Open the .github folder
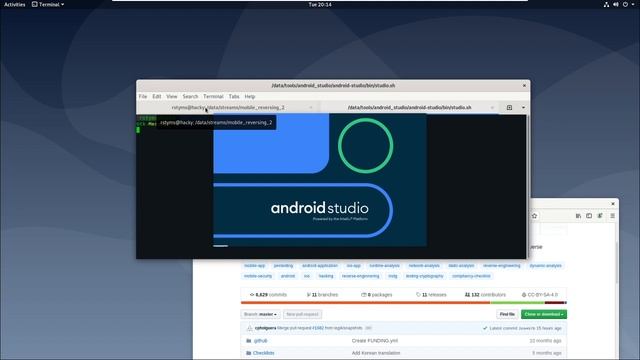Screen dimensions: 640x360 click(x=260, y=341)
